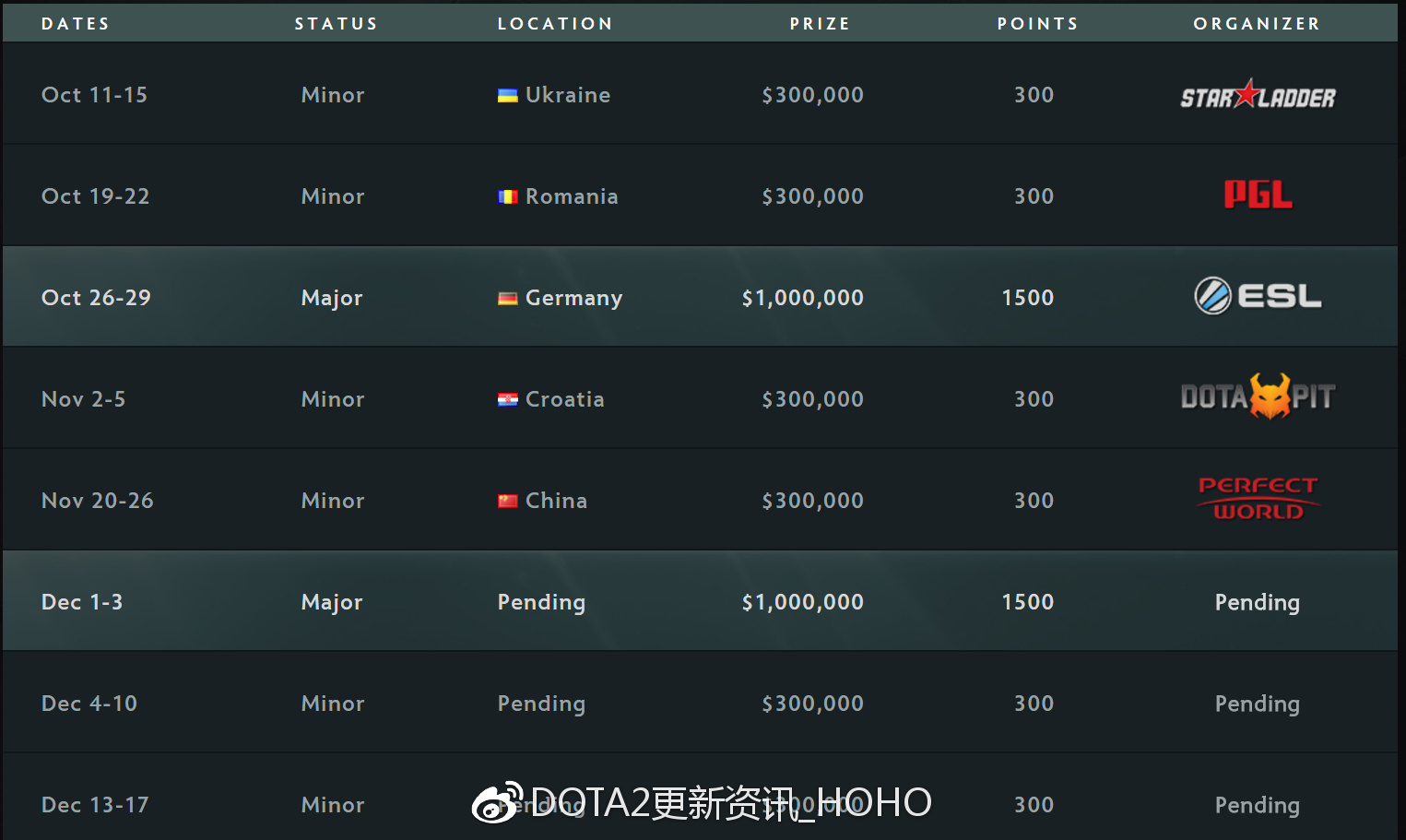Click the Germany flag icon

[x=508, y=298]
